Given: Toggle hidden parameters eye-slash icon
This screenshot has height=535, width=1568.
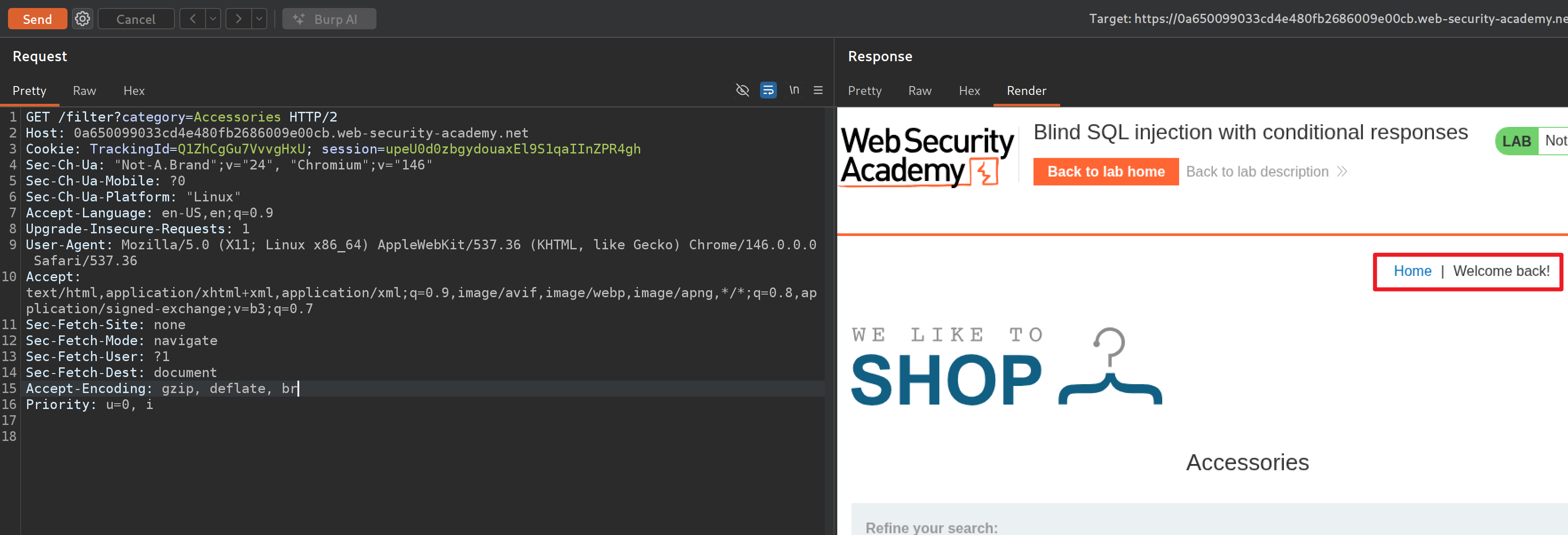Looking at the screenshot, I should tap(742, 90).
